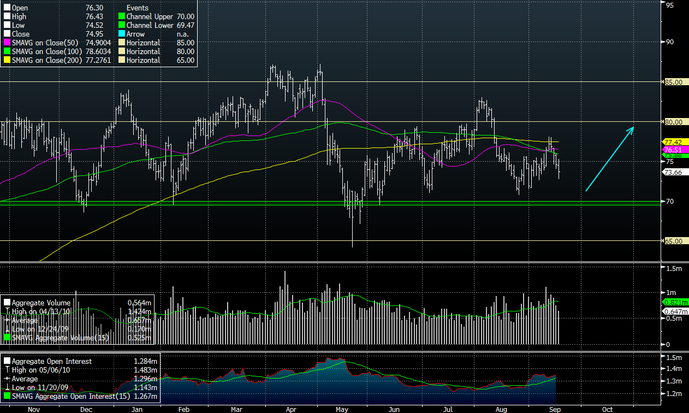Click the Jan label on time axis

point(137,409)
